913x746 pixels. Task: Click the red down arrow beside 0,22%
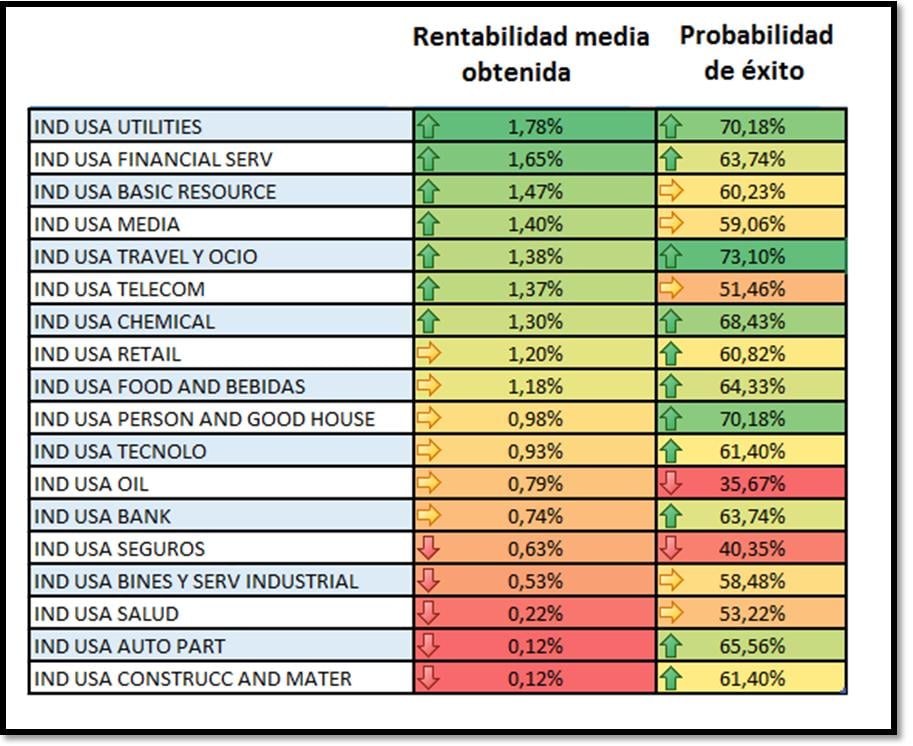coord(429,614)
